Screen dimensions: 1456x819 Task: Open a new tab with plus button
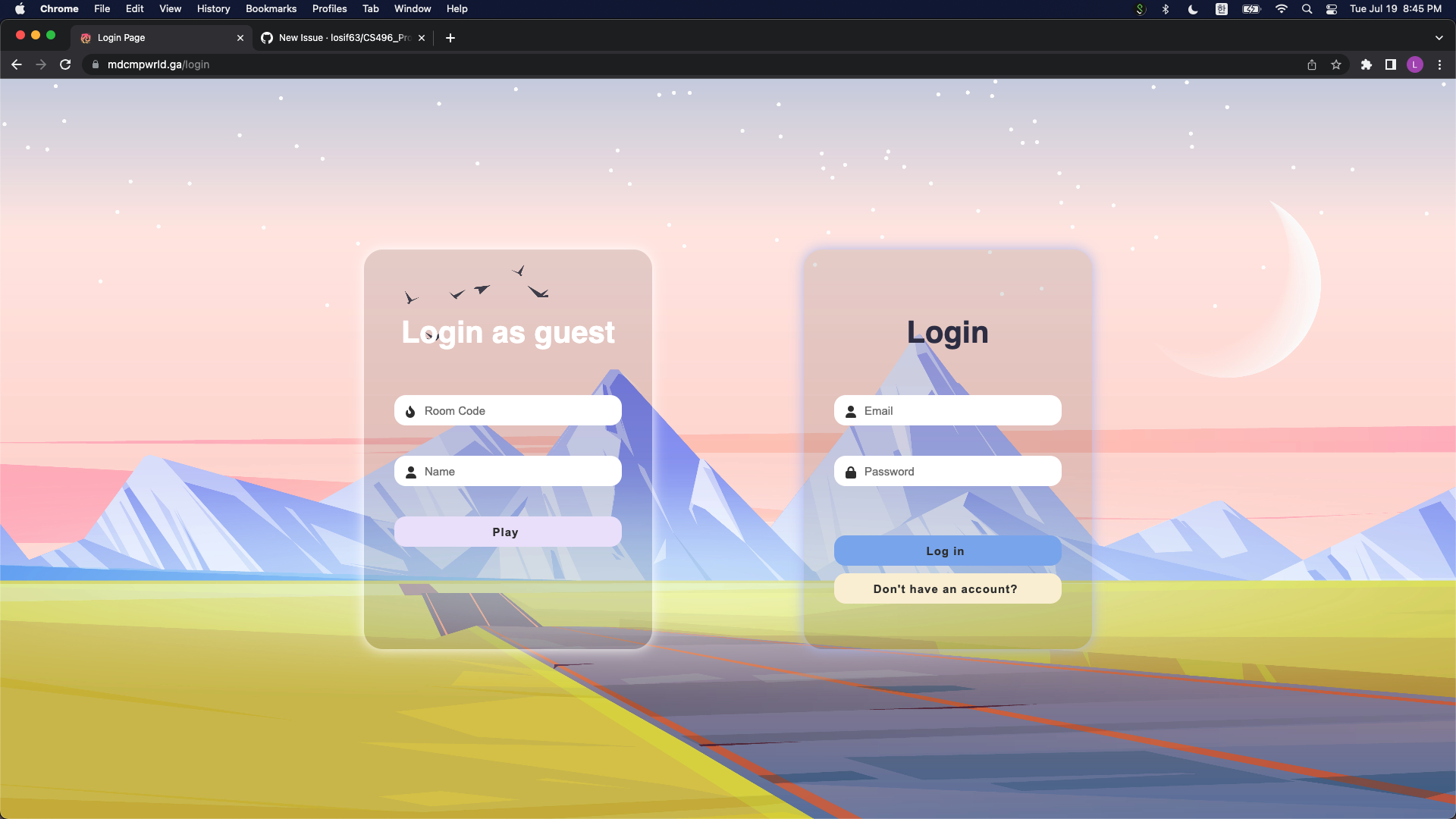tap(450, 38)
